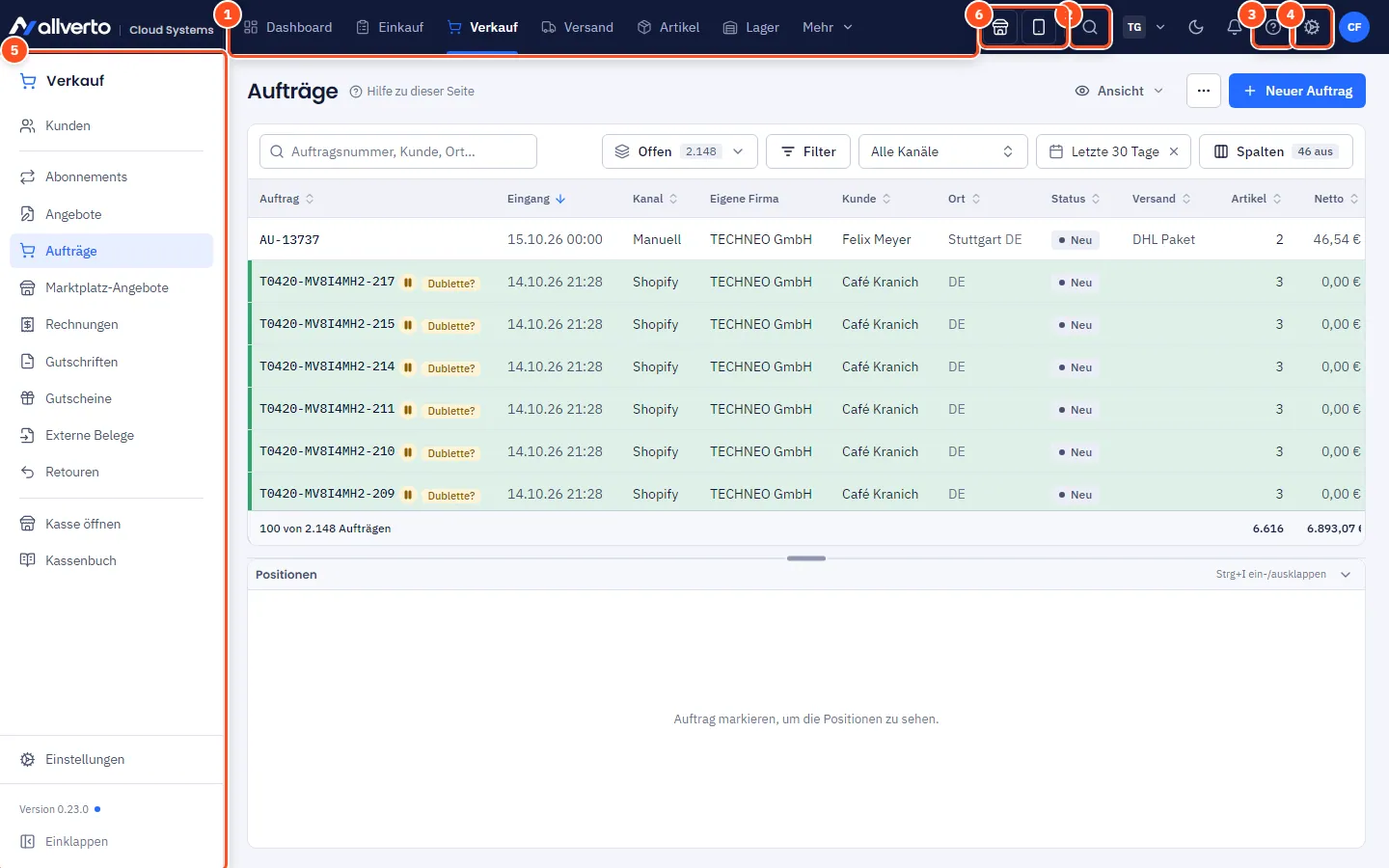This screenshot has height=868, width=1389.
Task: Switch to the Versand tab
Action: click(577, 27)
